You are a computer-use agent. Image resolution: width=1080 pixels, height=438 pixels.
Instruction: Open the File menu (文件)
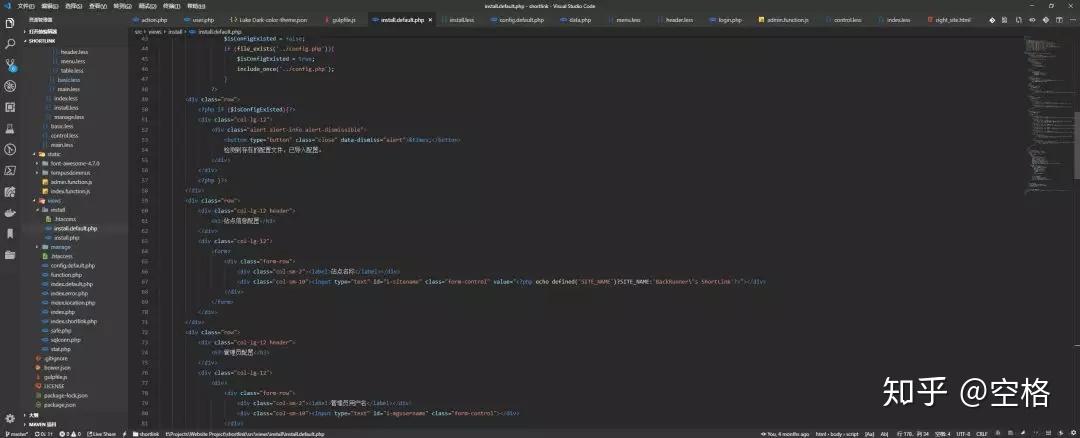[27, 6]
